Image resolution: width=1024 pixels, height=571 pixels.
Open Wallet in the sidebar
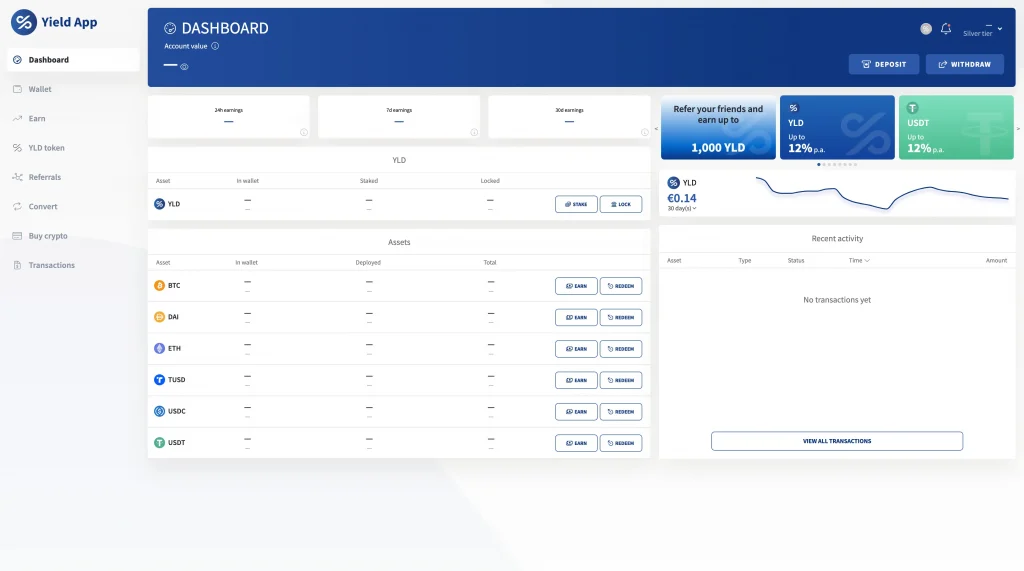pyautogui.click(x=40, y=89)
